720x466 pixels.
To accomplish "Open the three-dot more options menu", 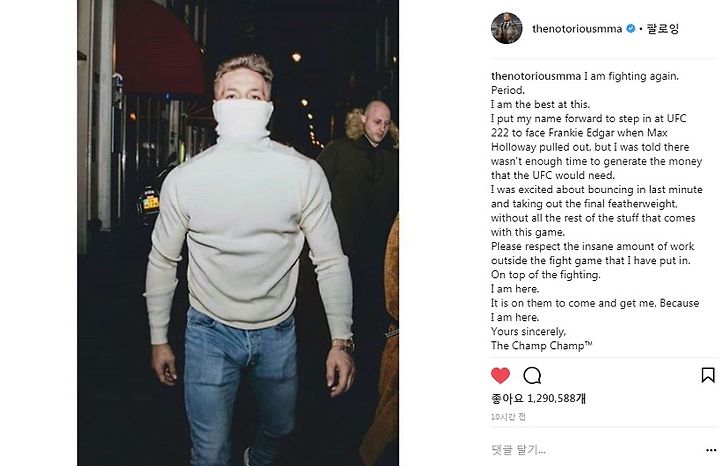I will 711,450.
